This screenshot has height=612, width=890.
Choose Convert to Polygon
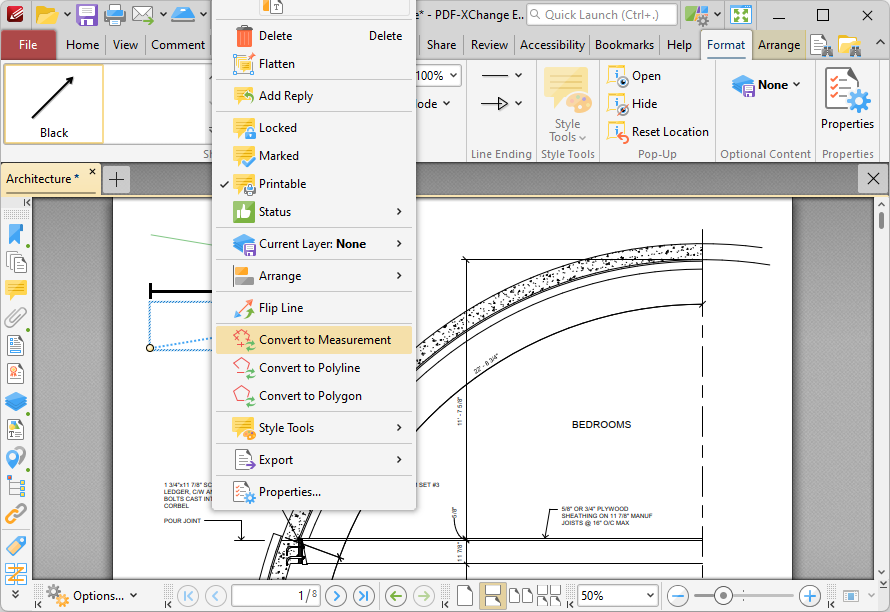point(313,396)
